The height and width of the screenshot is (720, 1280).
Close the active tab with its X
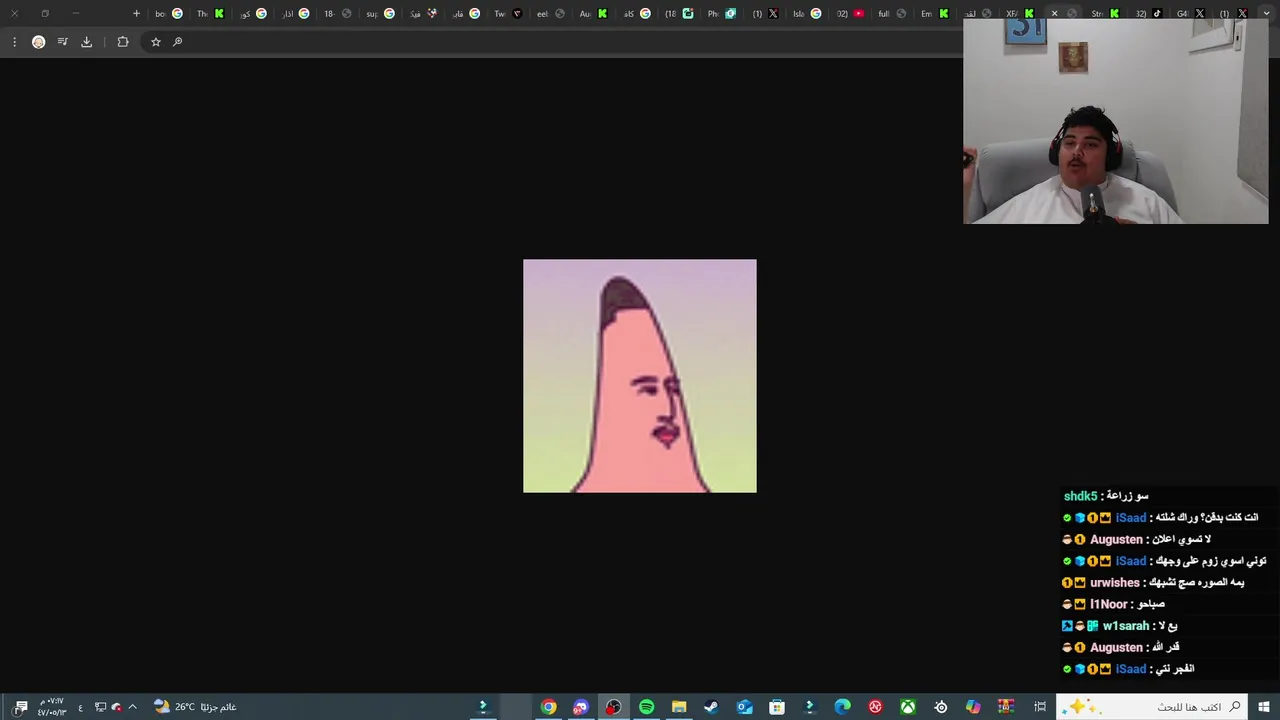click(1054, 13)
